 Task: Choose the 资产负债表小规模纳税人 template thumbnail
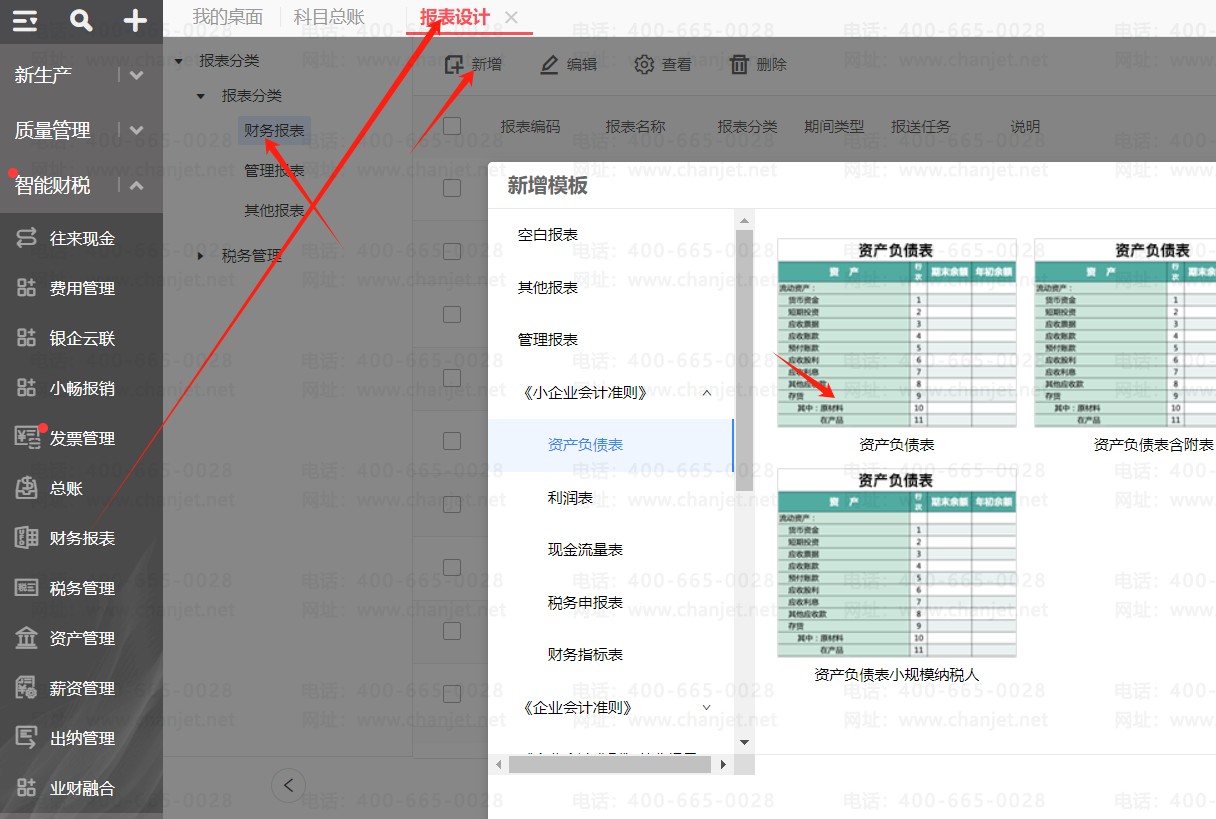tap(896, 563)
